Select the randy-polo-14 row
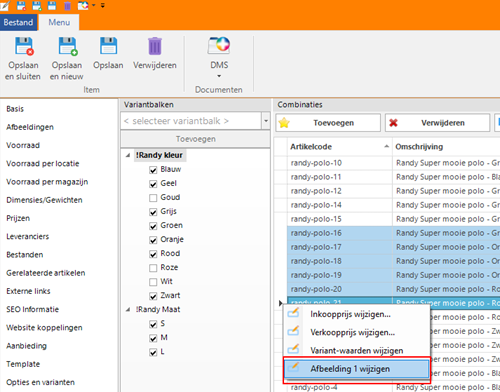This screenshot has height=392, width=500. point(387,205)
